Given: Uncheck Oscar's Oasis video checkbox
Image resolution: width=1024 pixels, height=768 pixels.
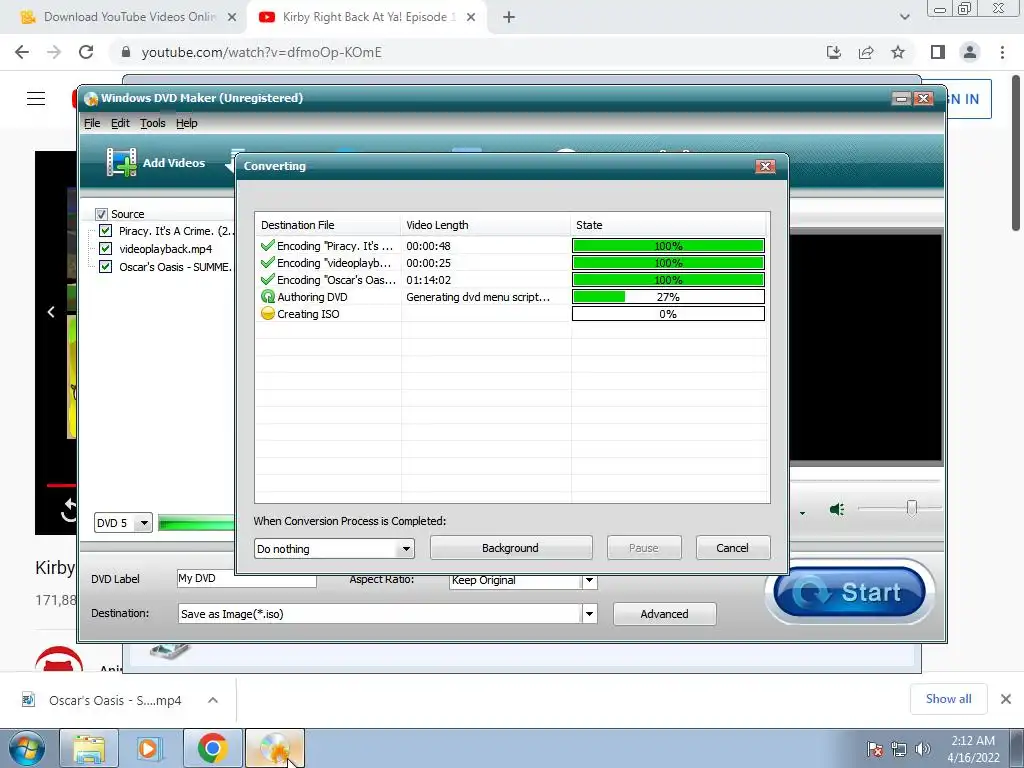Looking at the screenshot, I should tap(105, 266).
